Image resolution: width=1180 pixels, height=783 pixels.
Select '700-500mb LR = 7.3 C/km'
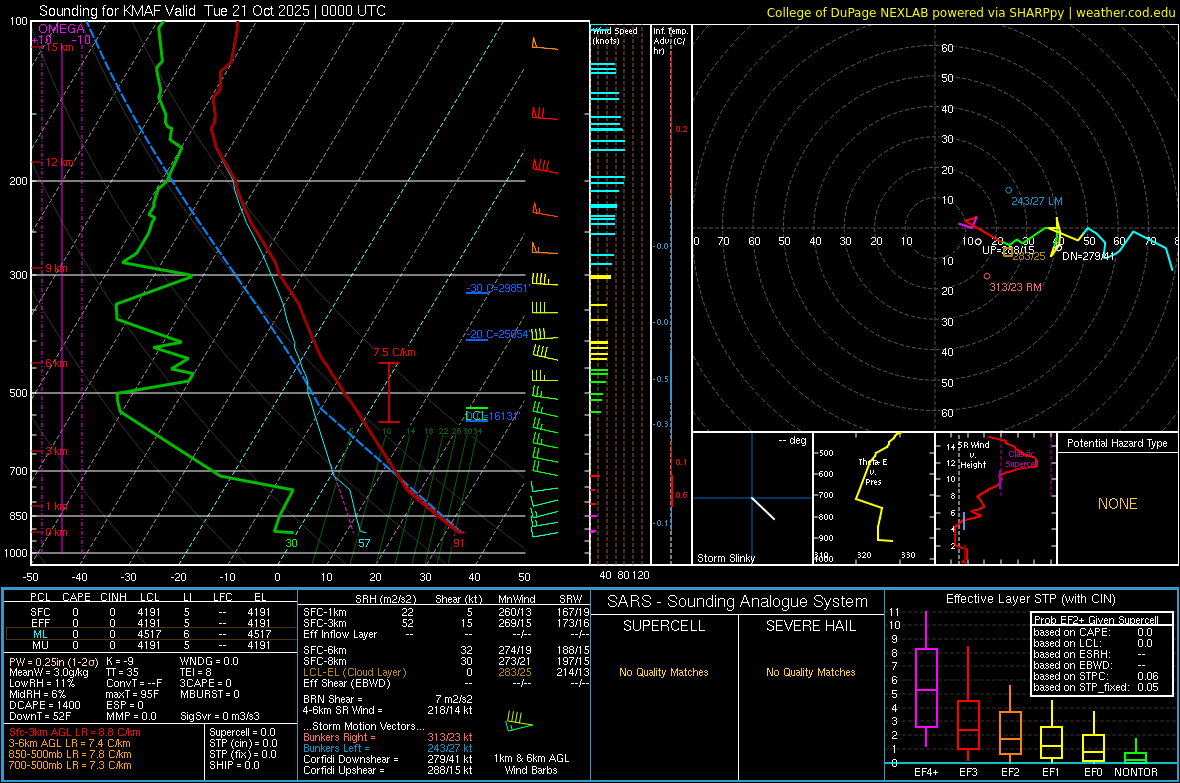(x=70, y=765)
